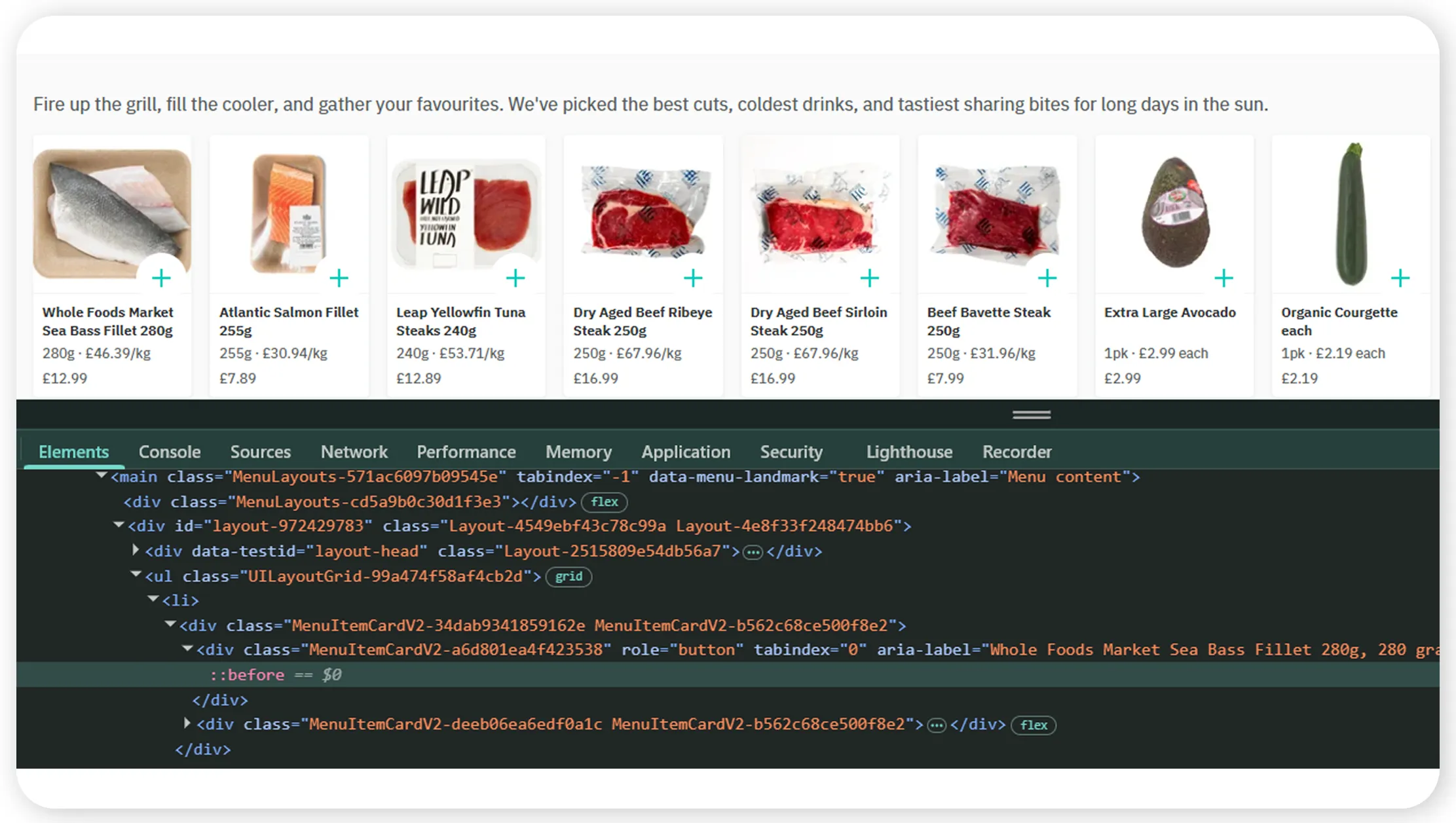Collapse the MenuItemCardV2-34dab9341859162e div node

tap(170, 624)
